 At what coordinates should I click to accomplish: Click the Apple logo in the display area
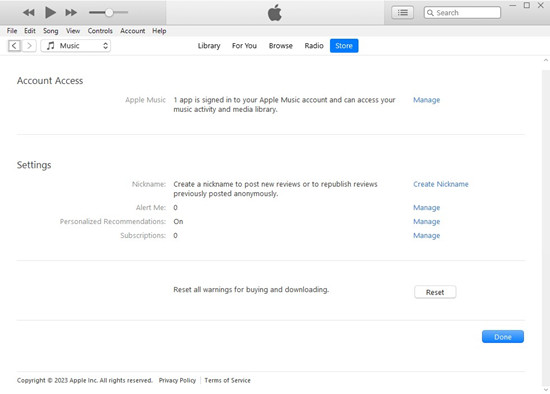point(275,13)
